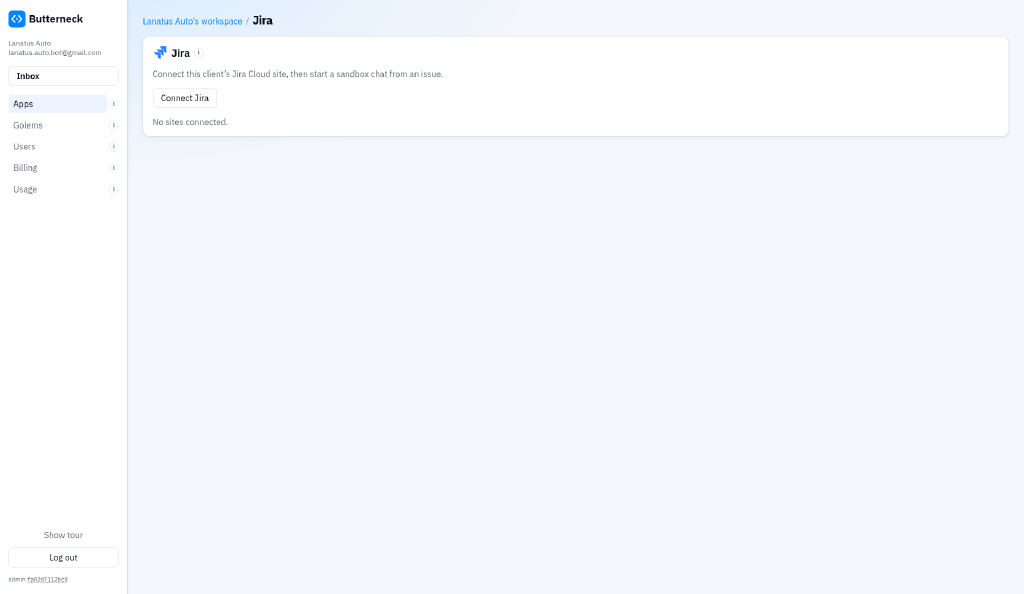Open the Inbox
Image resolution: width=1024 pixels, height=594 pixels.
pyautogui.click(x=63, y=76)
